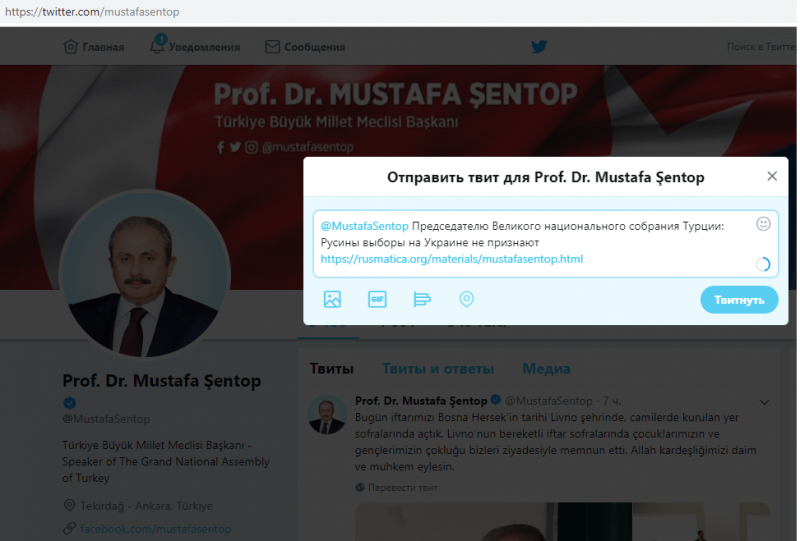Click the profile name Prof. Dr. Mustafa Şentop heading
The width and height of the screenshot is (800, 541).
161,381
